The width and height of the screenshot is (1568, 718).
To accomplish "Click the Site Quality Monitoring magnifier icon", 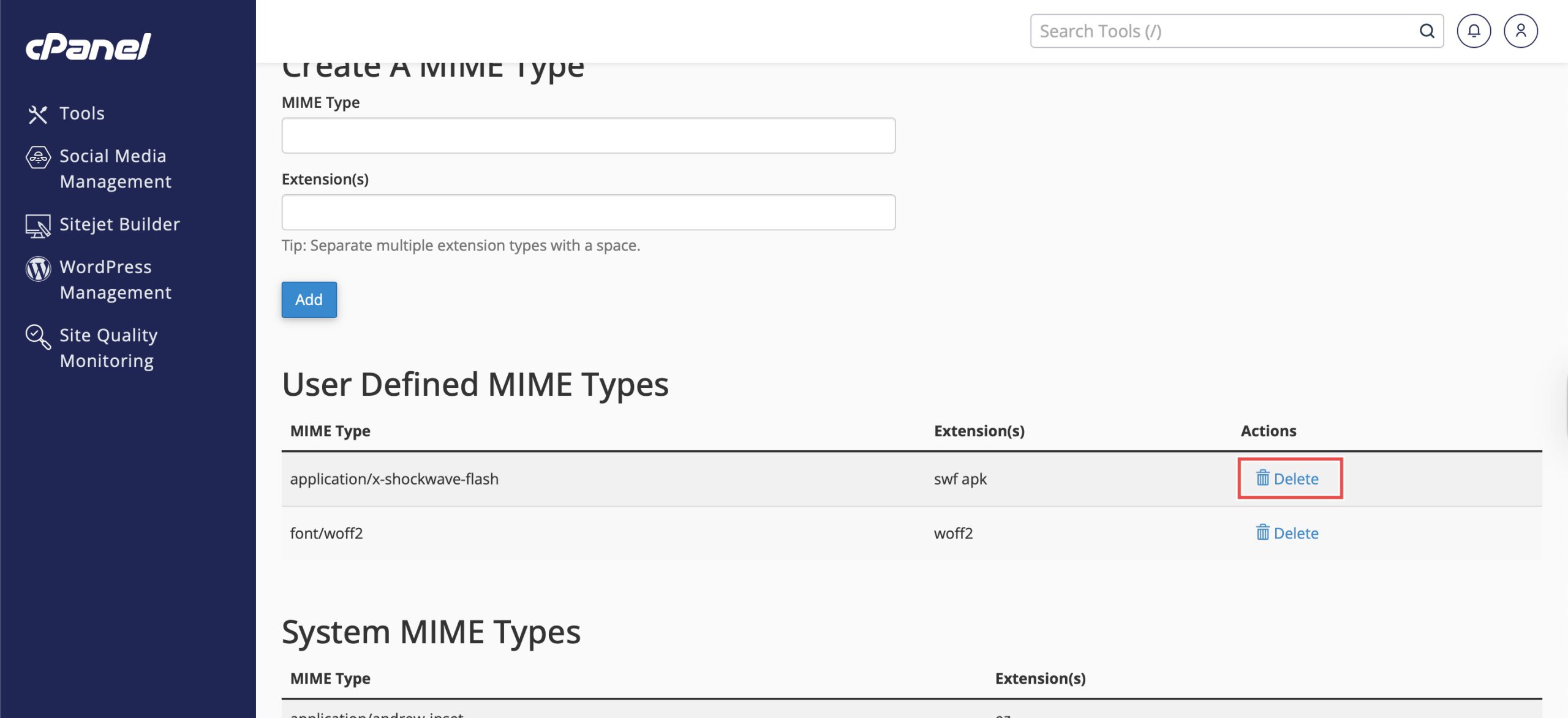I will pos(38,336).
